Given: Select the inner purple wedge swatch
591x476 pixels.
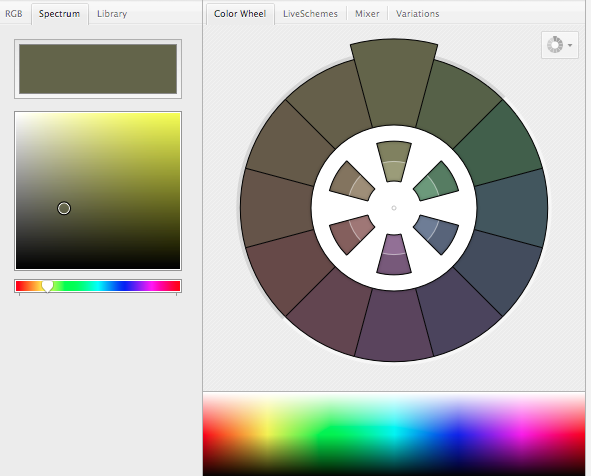Looking at the screenshot, I should tap(394, 254).
